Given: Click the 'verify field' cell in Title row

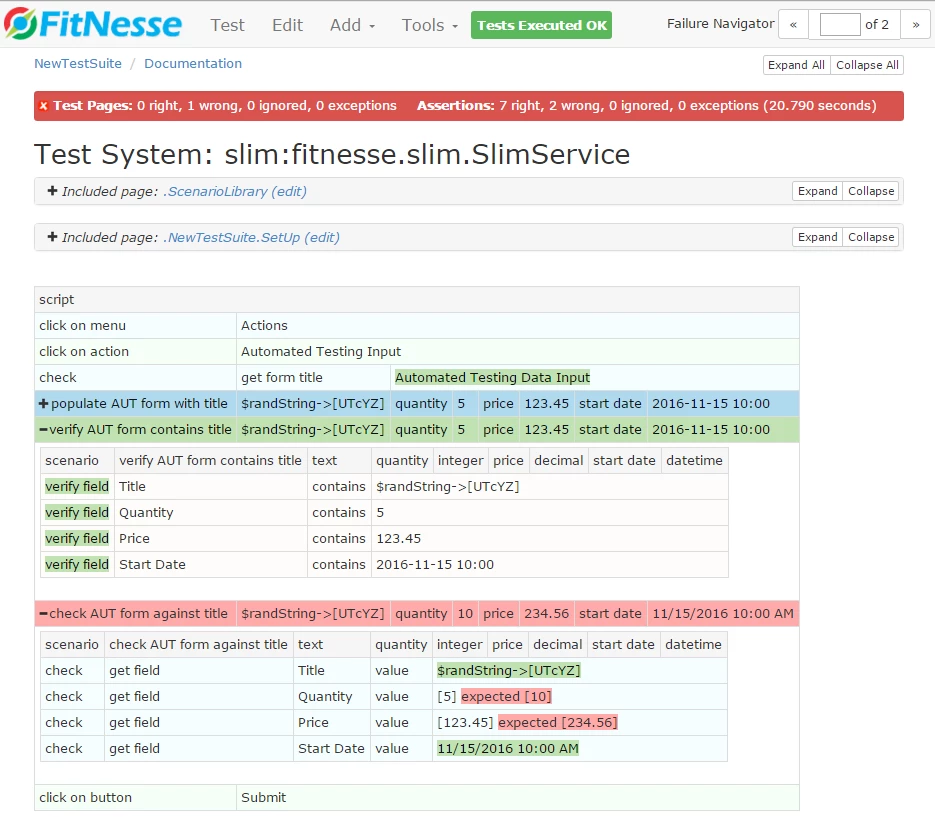Looking at the screenshot, I should coord(77,487).
